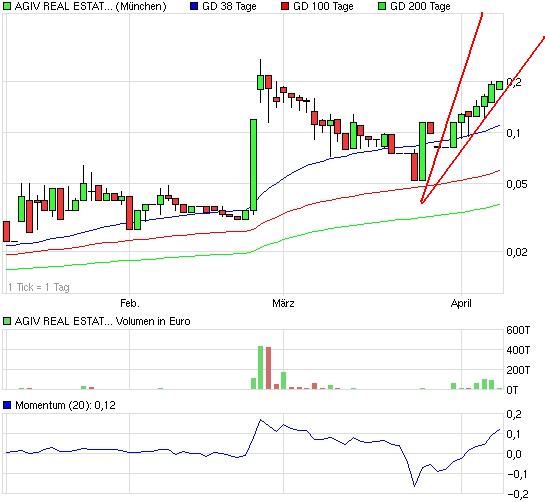Click the 'Momentum (20): 0,12' label

pos(65,405)
